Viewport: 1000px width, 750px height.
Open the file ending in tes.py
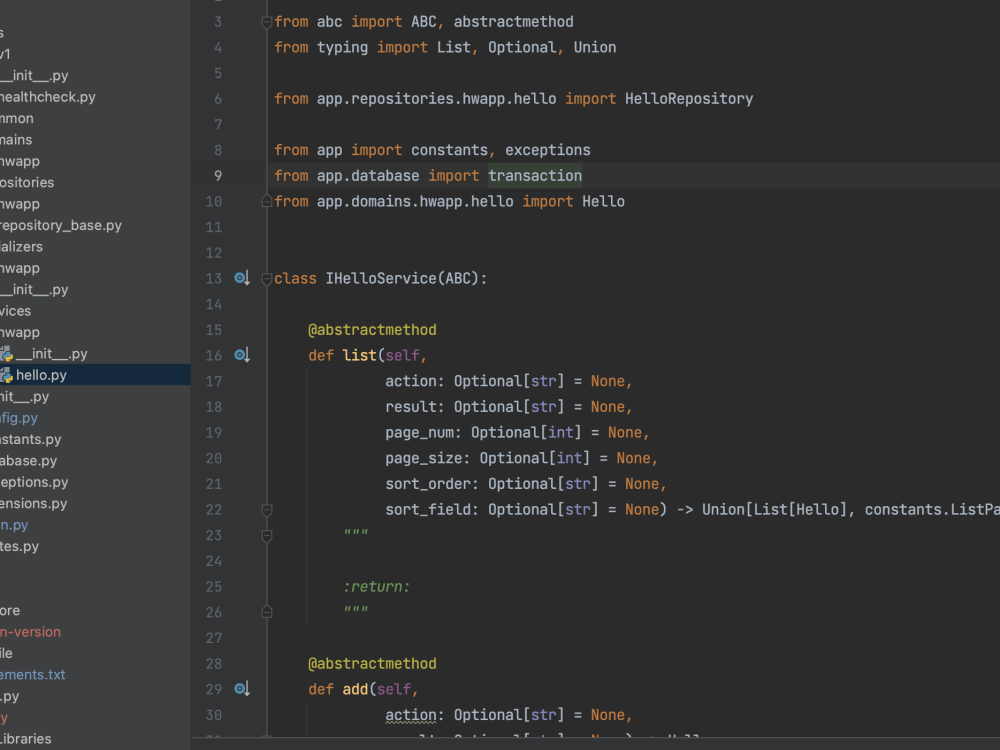coord(19,546)
